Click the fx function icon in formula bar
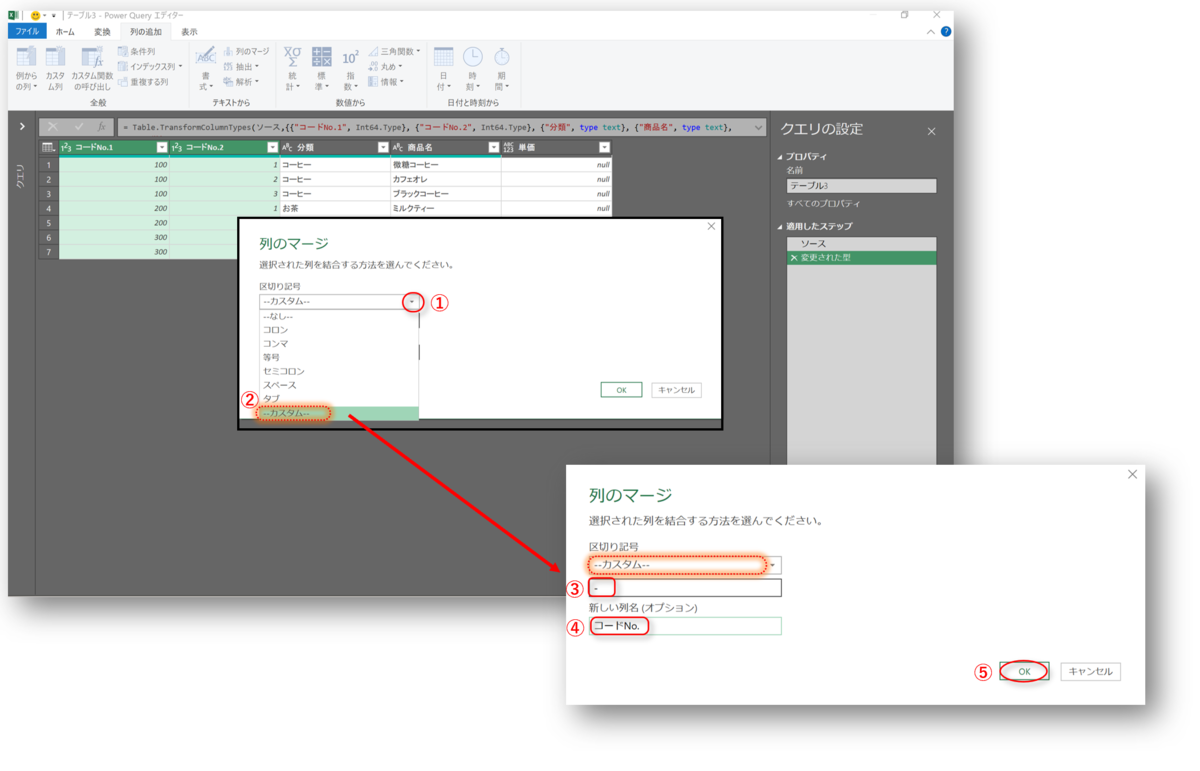Screen dimensions: 1200x771 tap(102, 127)
